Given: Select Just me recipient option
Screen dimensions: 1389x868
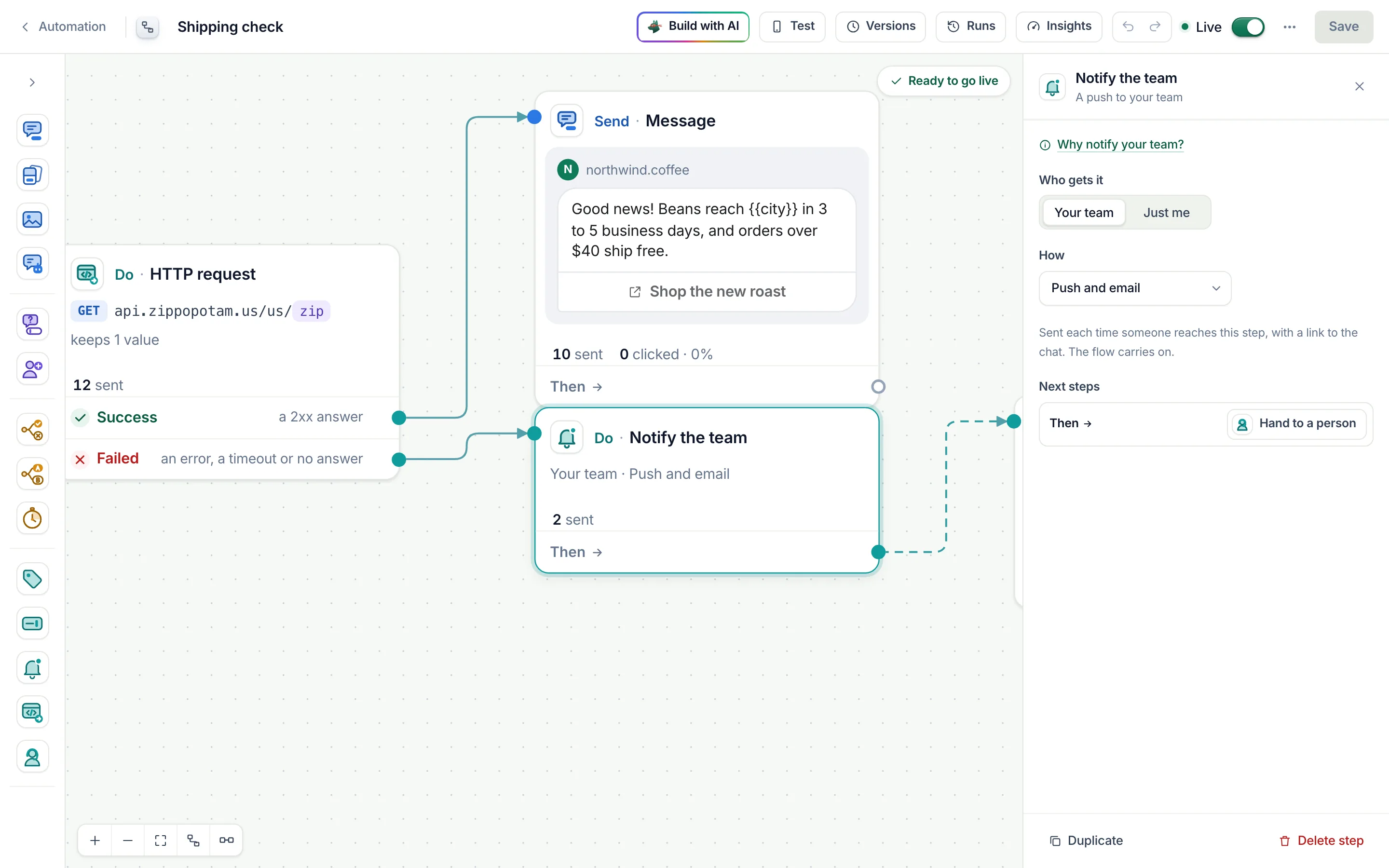Looking at the screenshot, I should pyautogui.click(x=1166, y=212).
